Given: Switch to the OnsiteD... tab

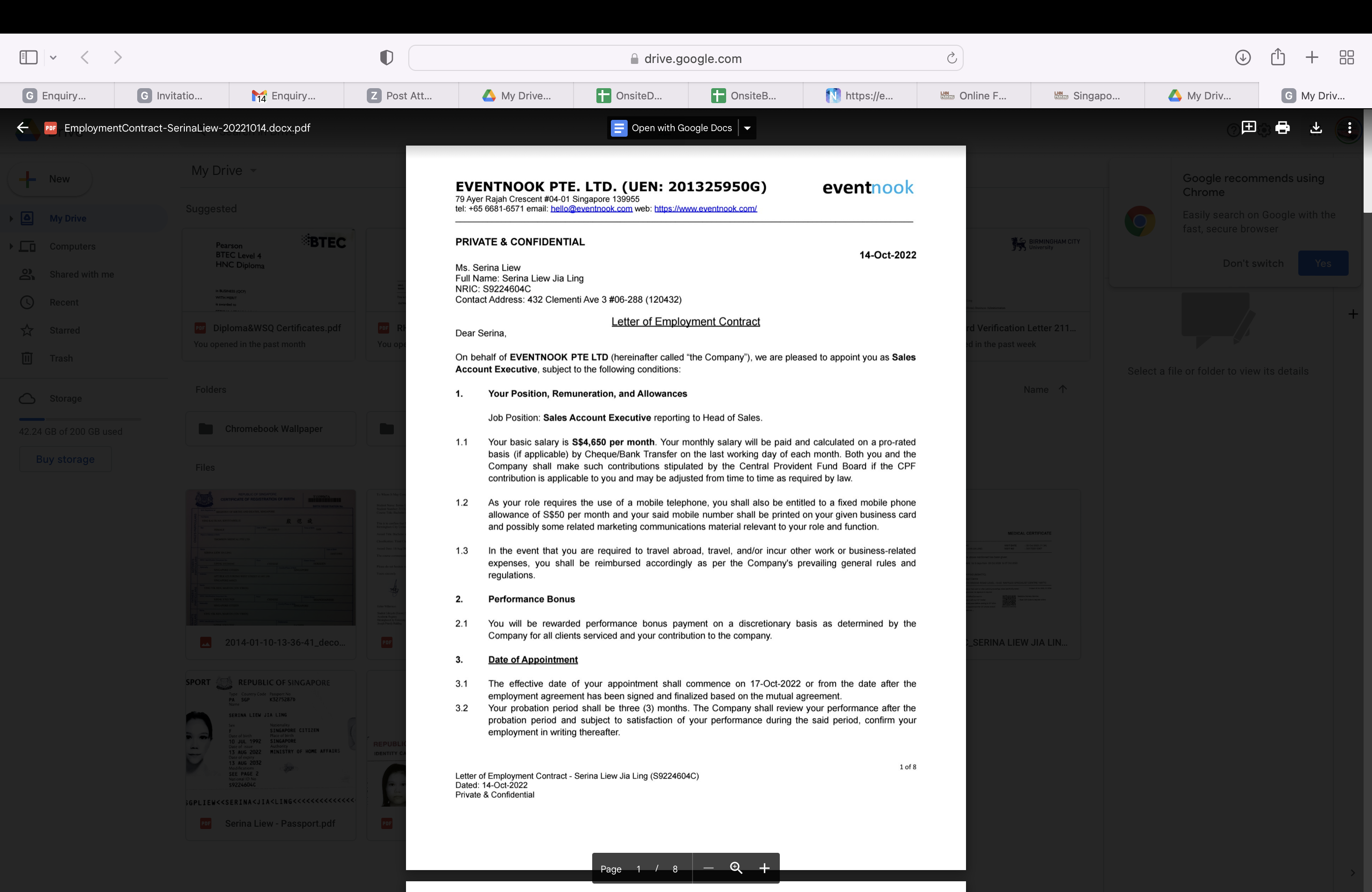Looking at the screenshot, I should point(630,96).
